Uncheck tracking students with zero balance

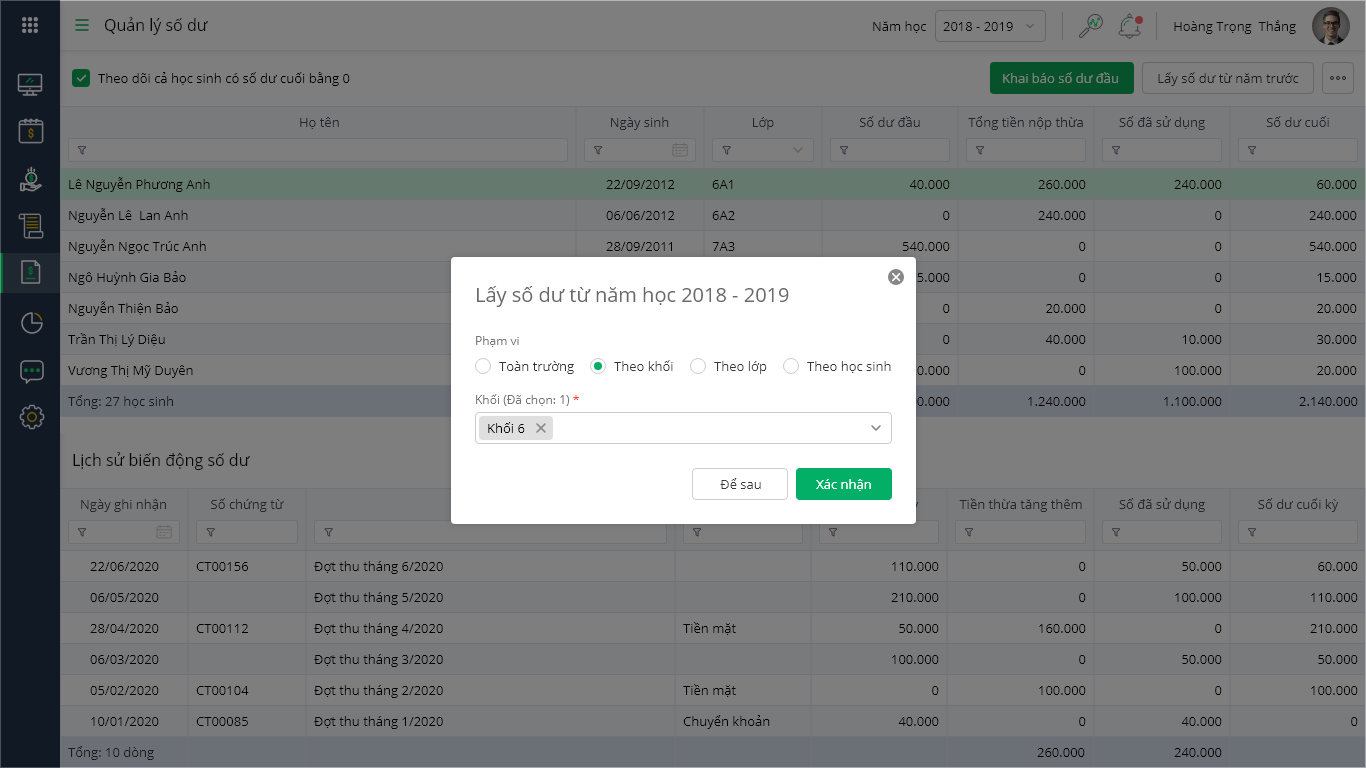pyautogui.click(x=81, y=78)
